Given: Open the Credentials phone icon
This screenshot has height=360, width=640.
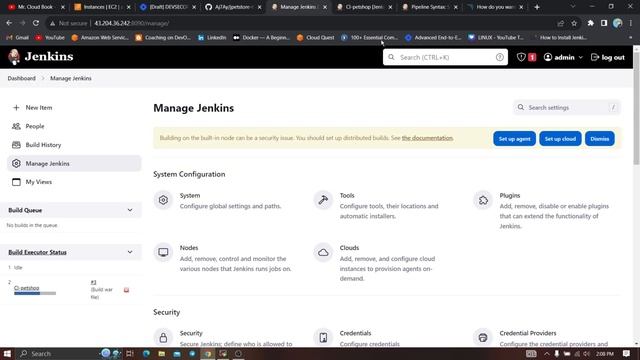Looking at the screenshot, I should (323, 338).
